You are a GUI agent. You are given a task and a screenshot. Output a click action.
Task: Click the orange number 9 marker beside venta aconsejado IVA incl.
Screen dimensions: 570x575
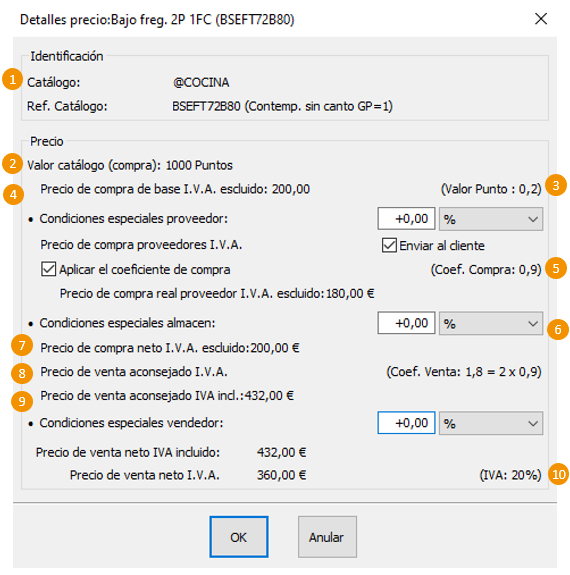[22, 401]
